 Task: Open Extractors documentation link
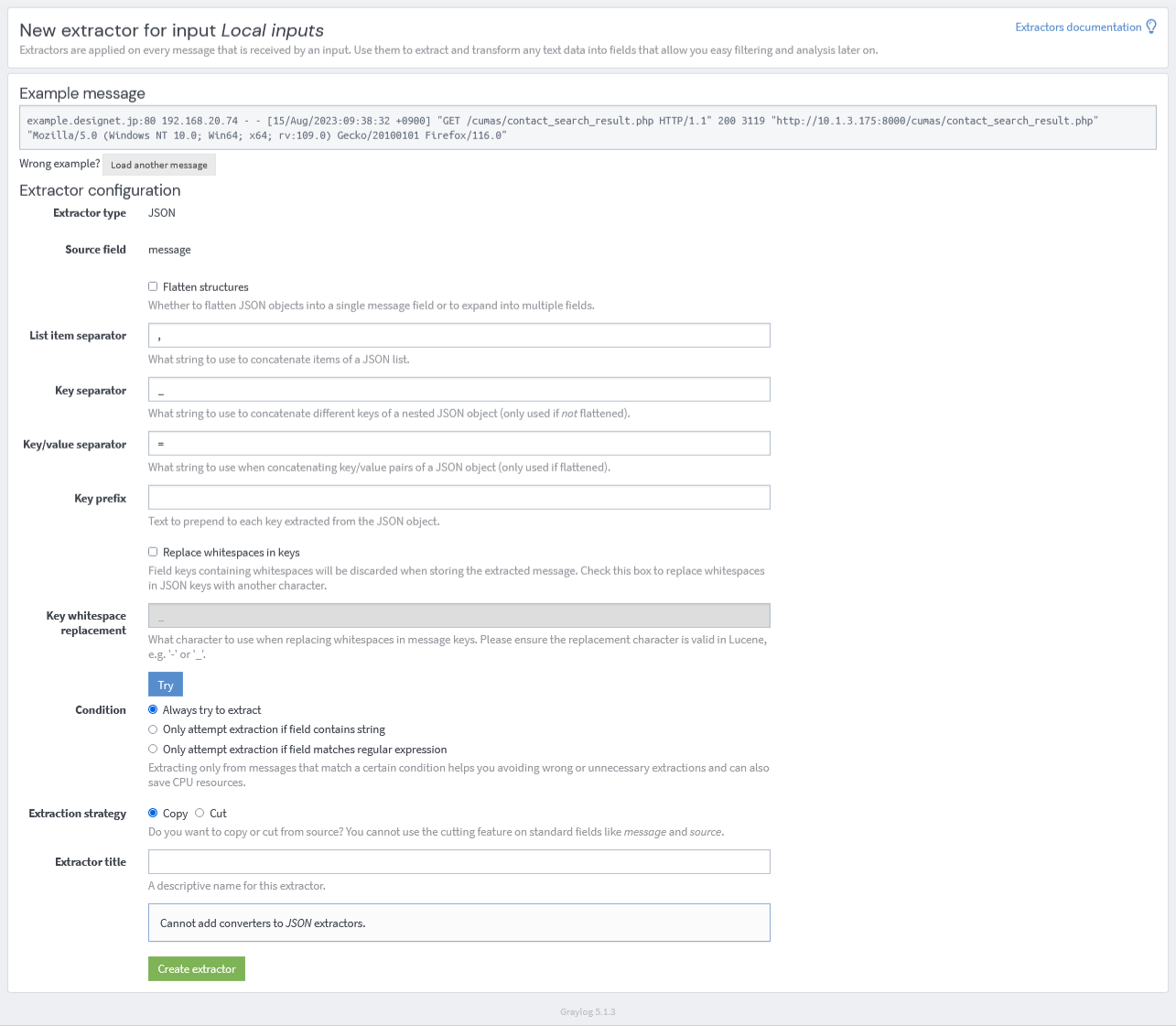[1078, 27]
